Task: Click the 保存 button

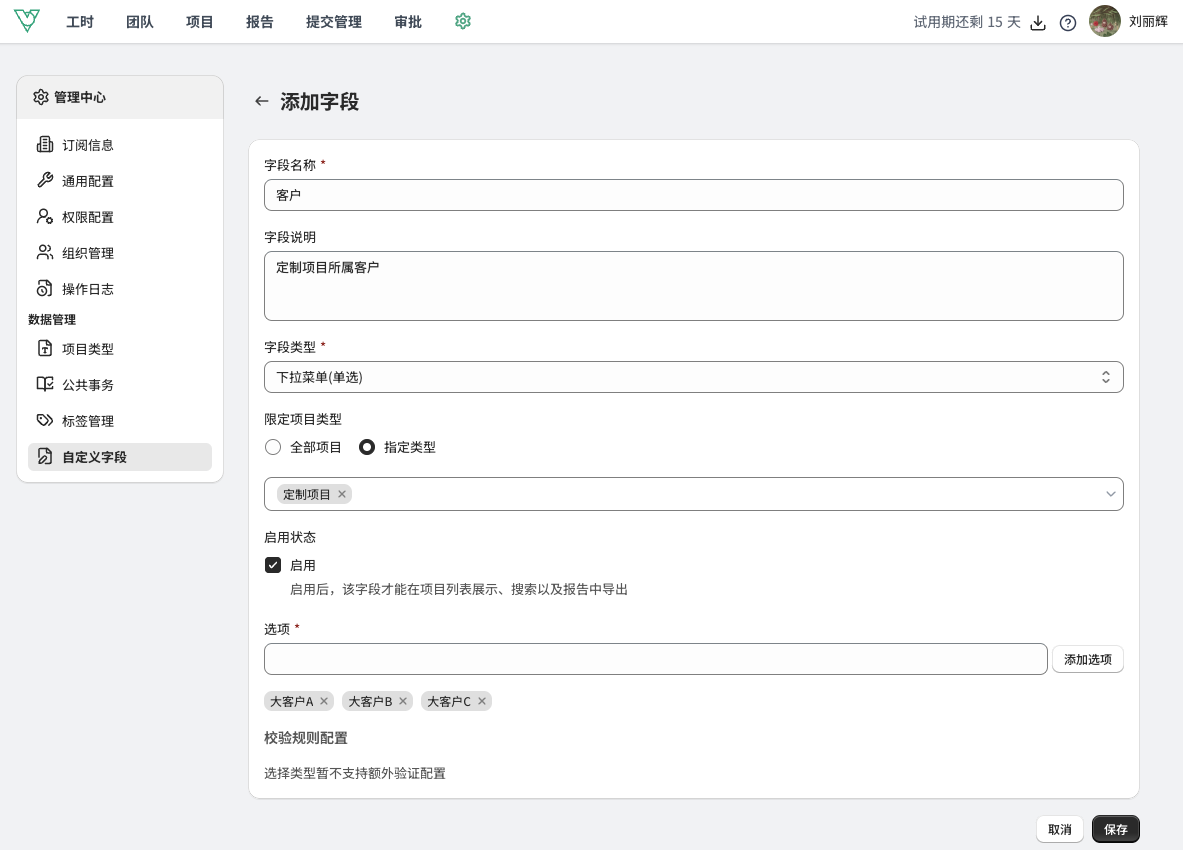Action: 1115,829
